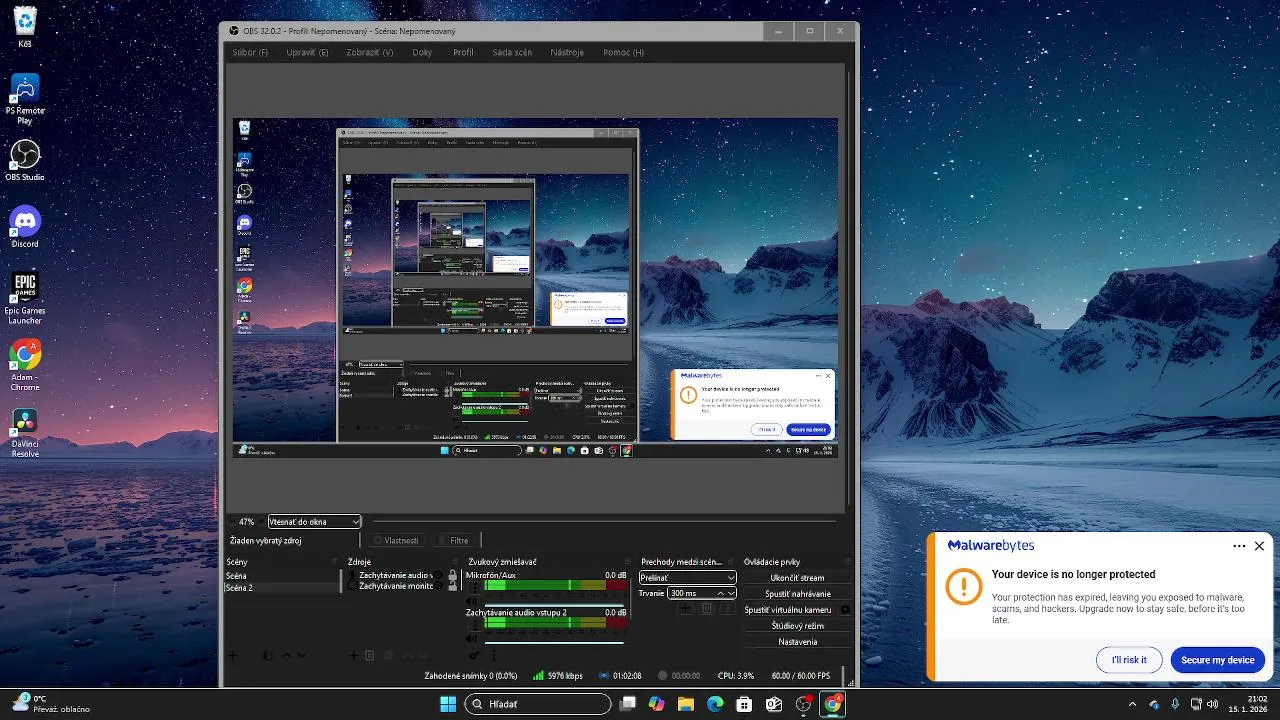Image resolution: width=1280 pixels, height=720 pixels.
Task: Undock the Zdroje panel
Action: (x=455, y=562)
